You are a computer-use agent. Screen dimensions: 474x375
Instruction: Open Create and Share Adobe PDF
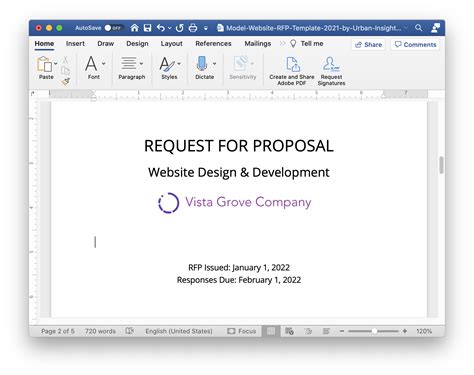coord(292,71)
